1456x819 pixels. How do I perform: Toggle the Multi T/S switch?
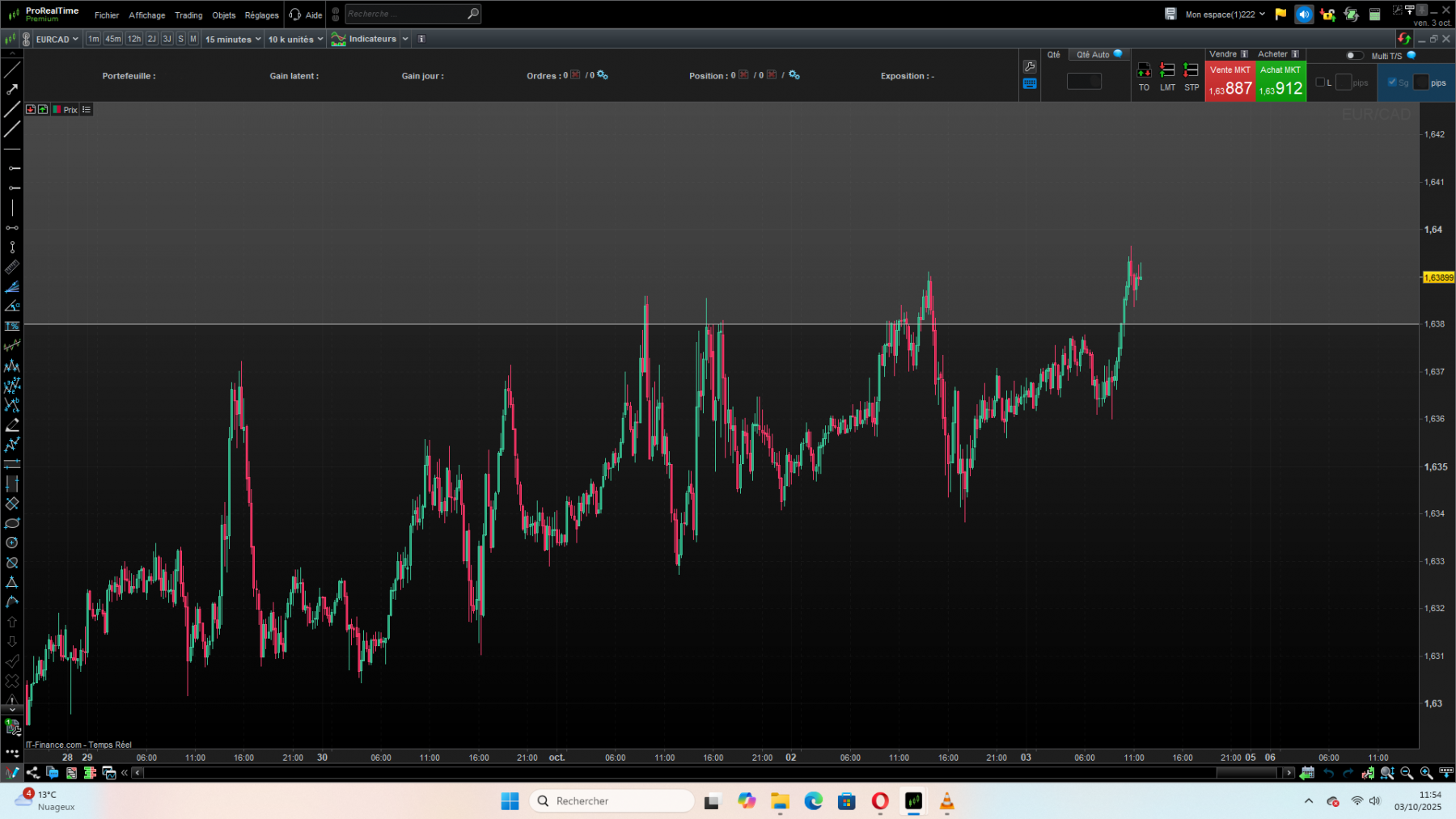[1353, 56]
